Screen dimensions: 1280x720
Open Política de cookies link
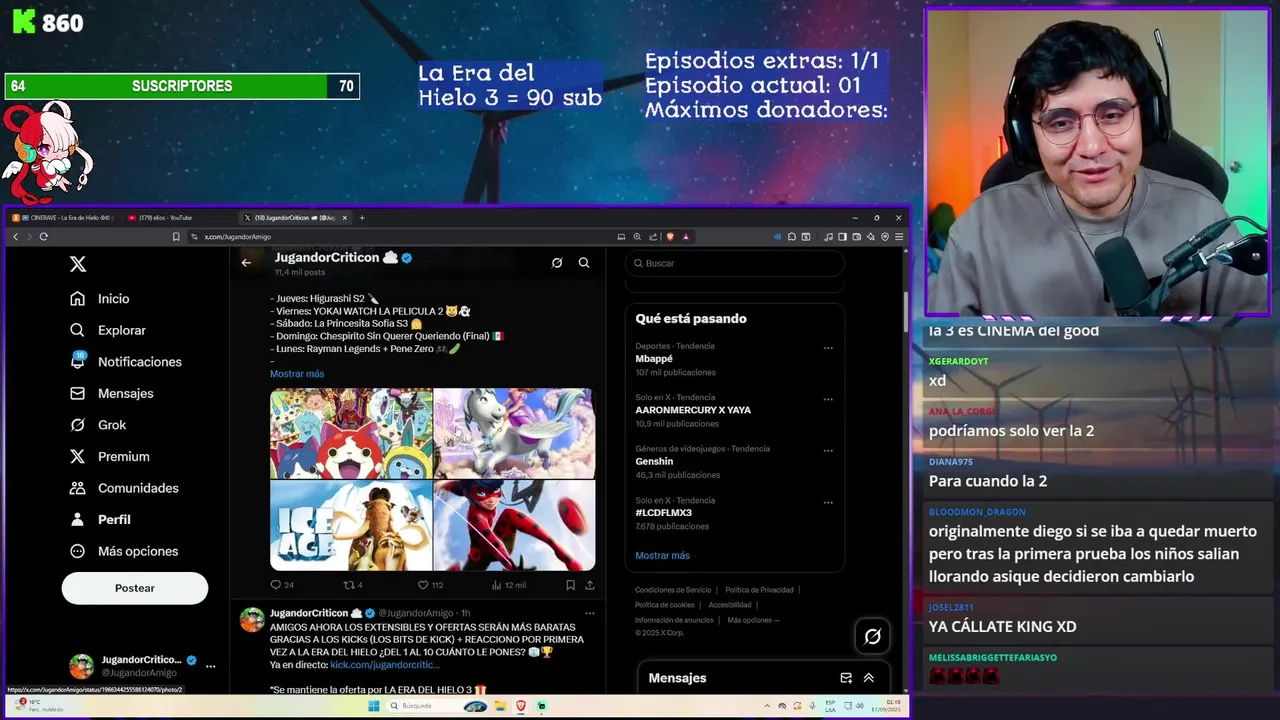(x=664, y=605)
